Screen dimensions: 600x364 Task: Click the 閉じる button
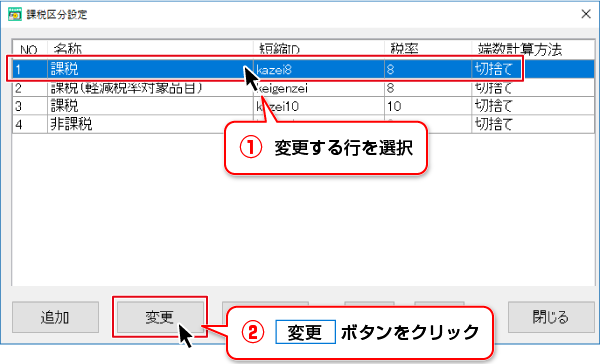(551, 317)
